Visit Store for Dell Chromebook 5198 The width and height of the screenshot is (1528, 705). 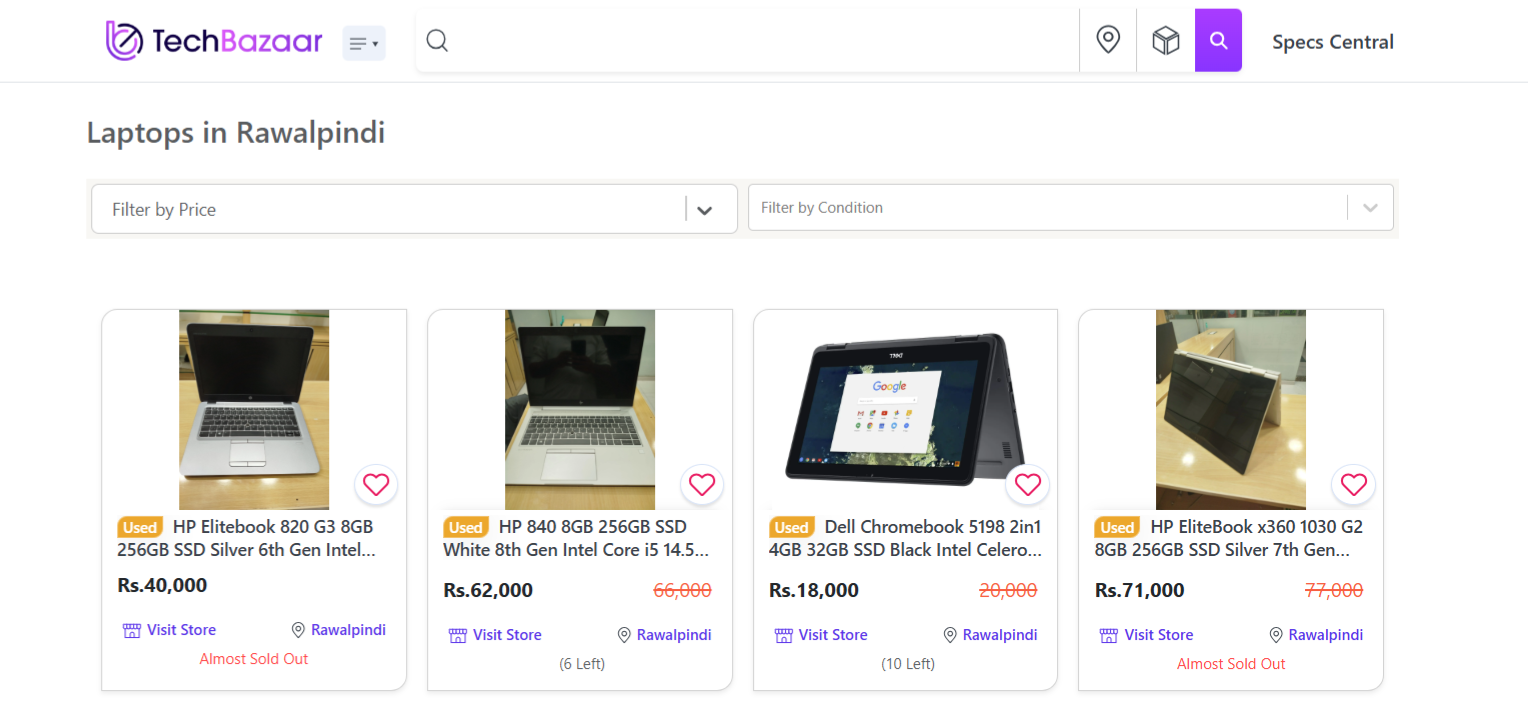click(821, 635)
